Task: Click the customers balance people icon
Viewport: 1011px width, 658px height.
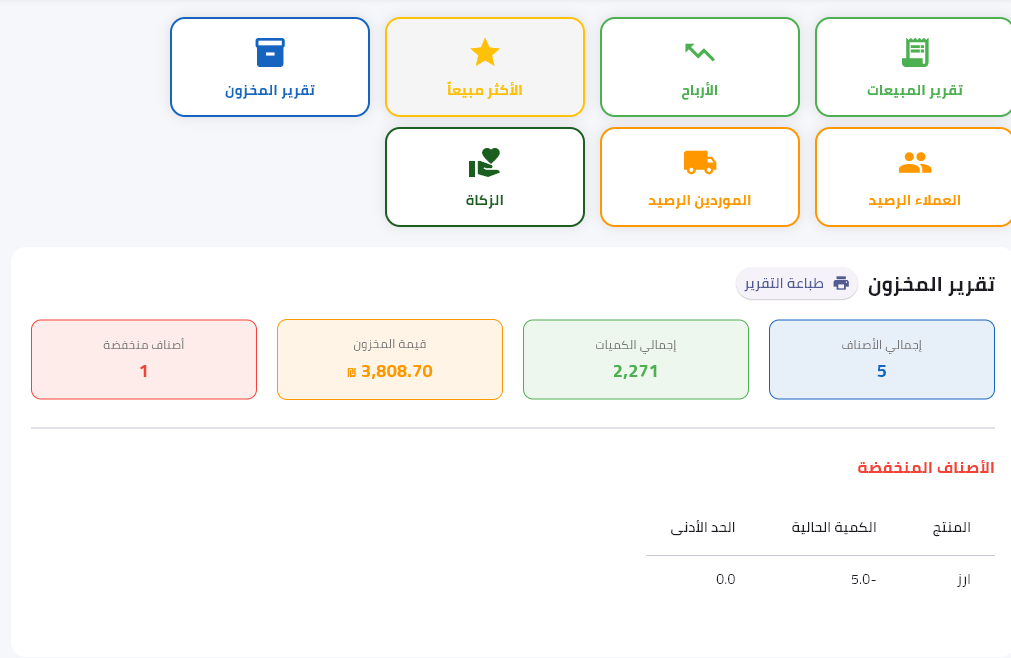Action: tap(914, 161)
